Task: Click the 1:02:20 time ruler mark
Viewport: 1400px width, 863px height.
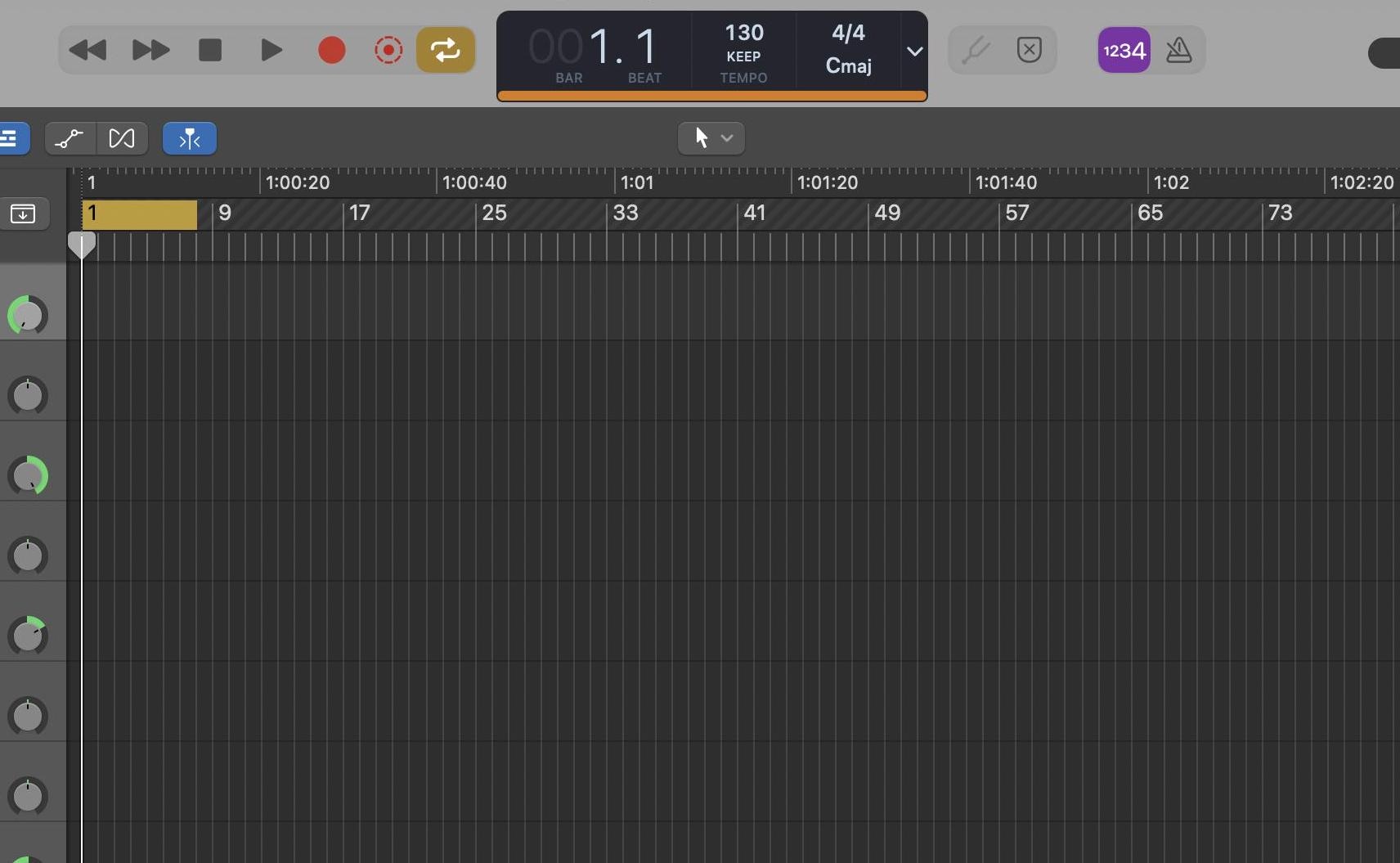Action: (1362, 182)
